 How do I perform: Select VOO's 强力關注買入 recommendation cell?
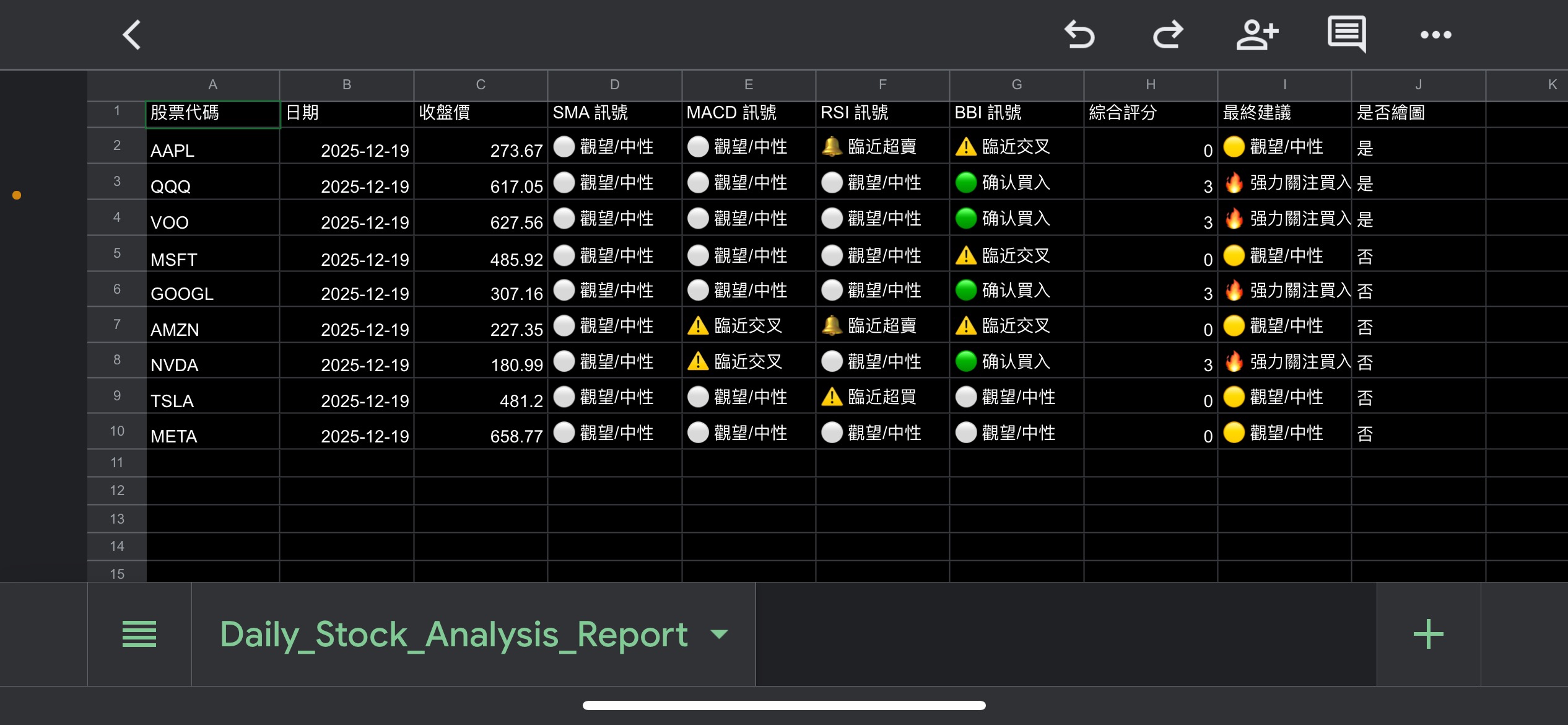coord(1284,218)
